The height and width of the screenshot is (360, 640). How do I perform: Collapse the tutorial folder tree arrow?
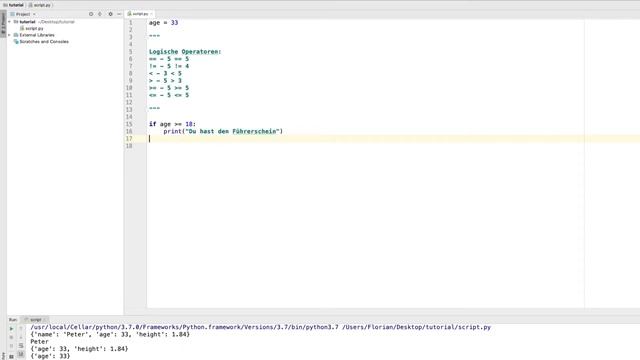point(10,22)
